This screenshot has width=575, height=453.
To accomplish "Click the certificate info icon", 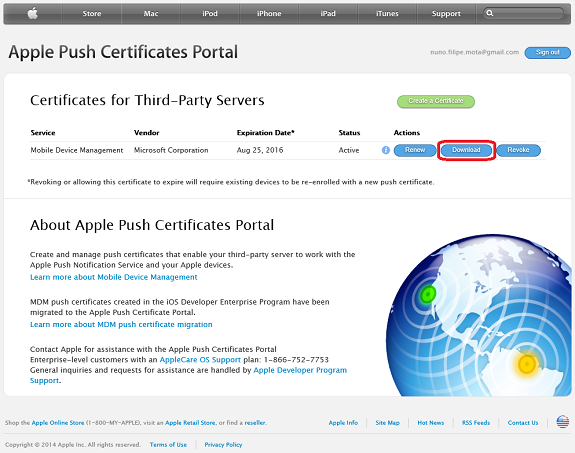I will point(386,150).
